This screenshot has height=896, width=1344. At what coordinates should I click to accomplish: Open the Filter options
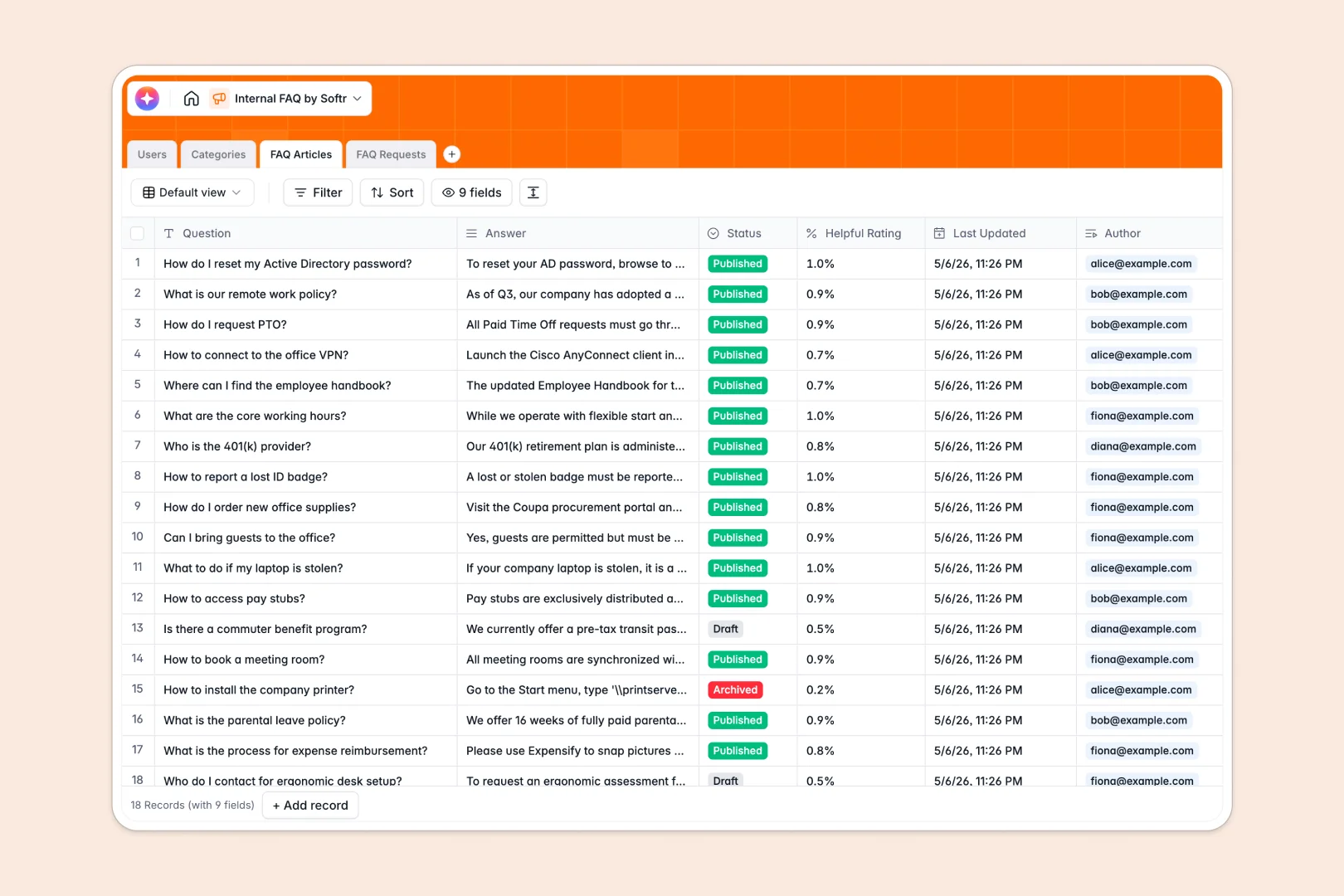(319, 192)
